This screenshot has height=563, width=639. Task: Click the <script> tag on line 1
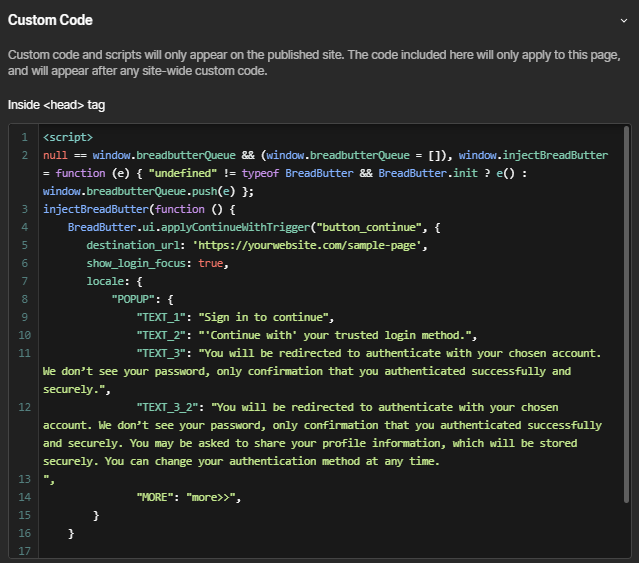click(68, 137)
